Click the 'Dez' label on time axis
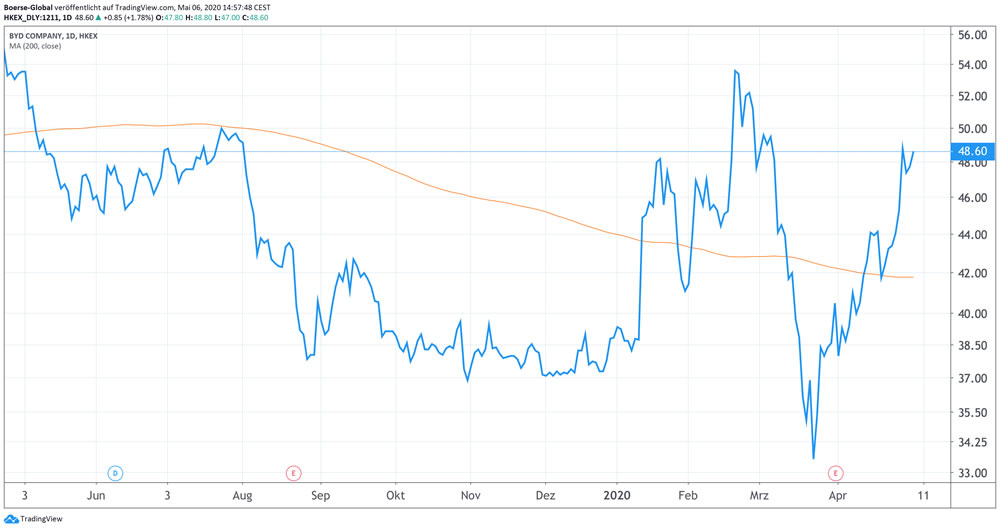 pyautogui.click(x=545, y=496)
